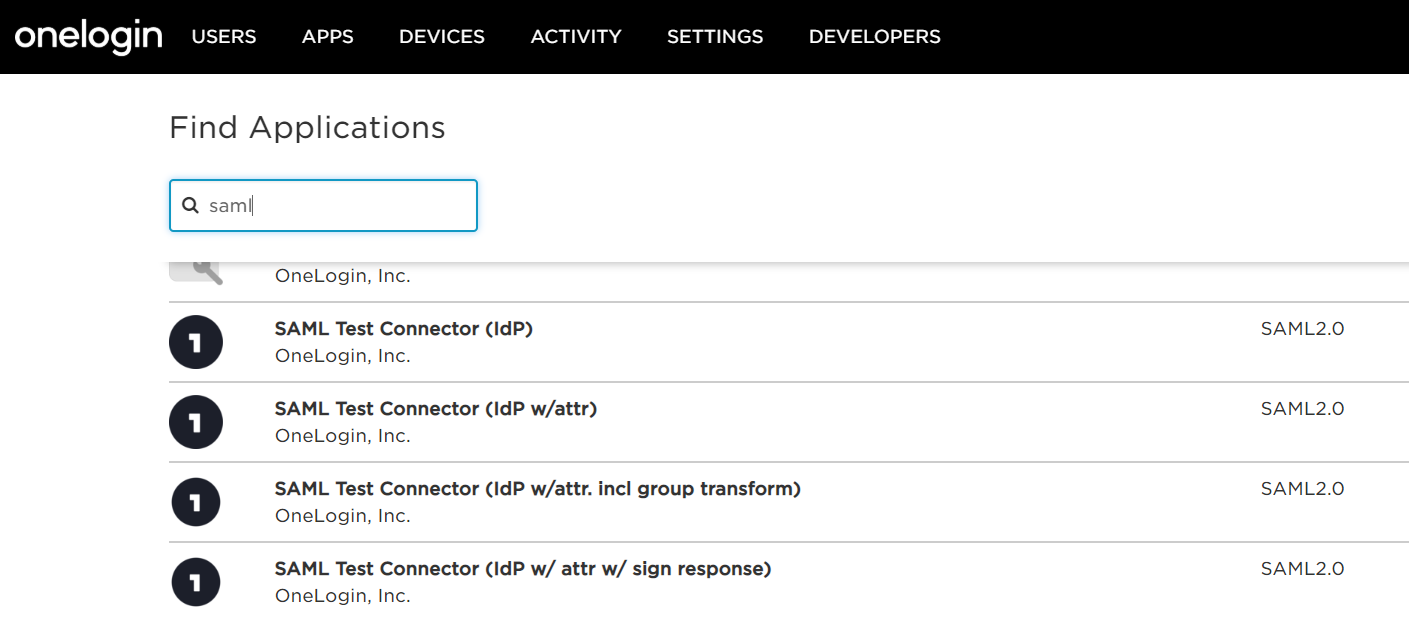Click SAML2.0 label in IdP w/attr row
Viewport: 1409px width, 617px height.
point(1302,409)
